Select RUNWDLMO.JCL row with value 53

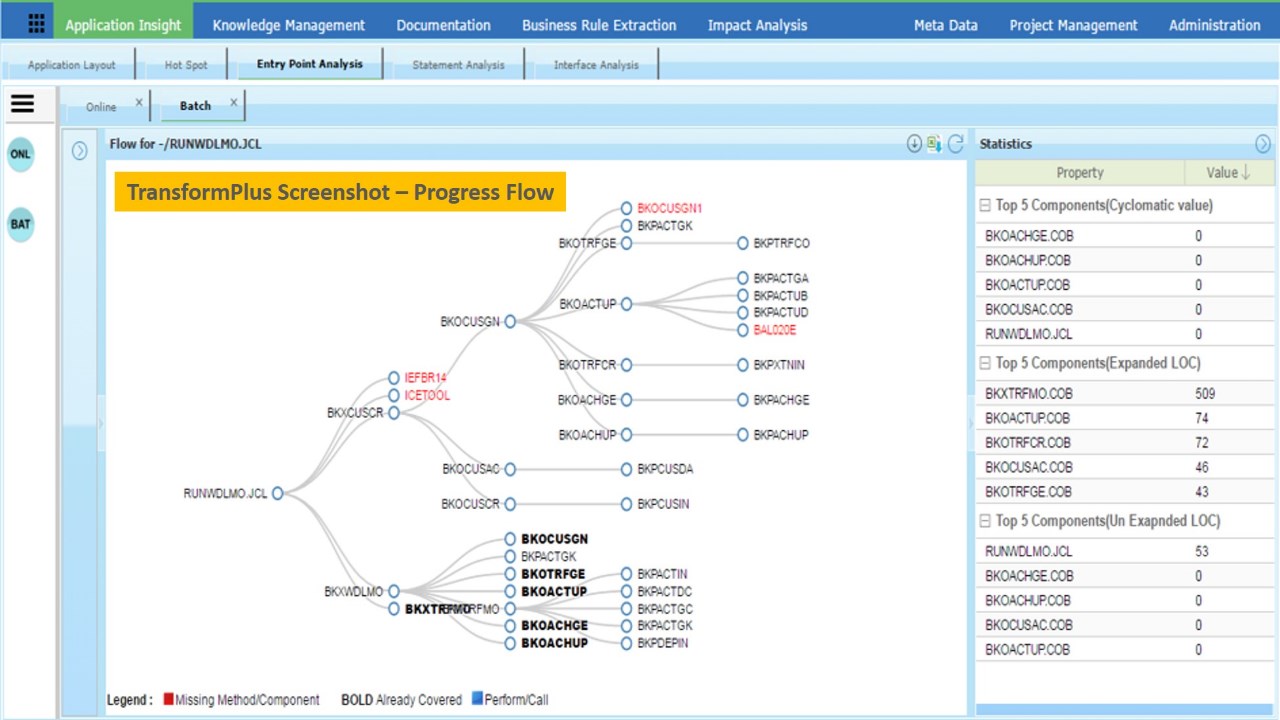[1124, 552]
